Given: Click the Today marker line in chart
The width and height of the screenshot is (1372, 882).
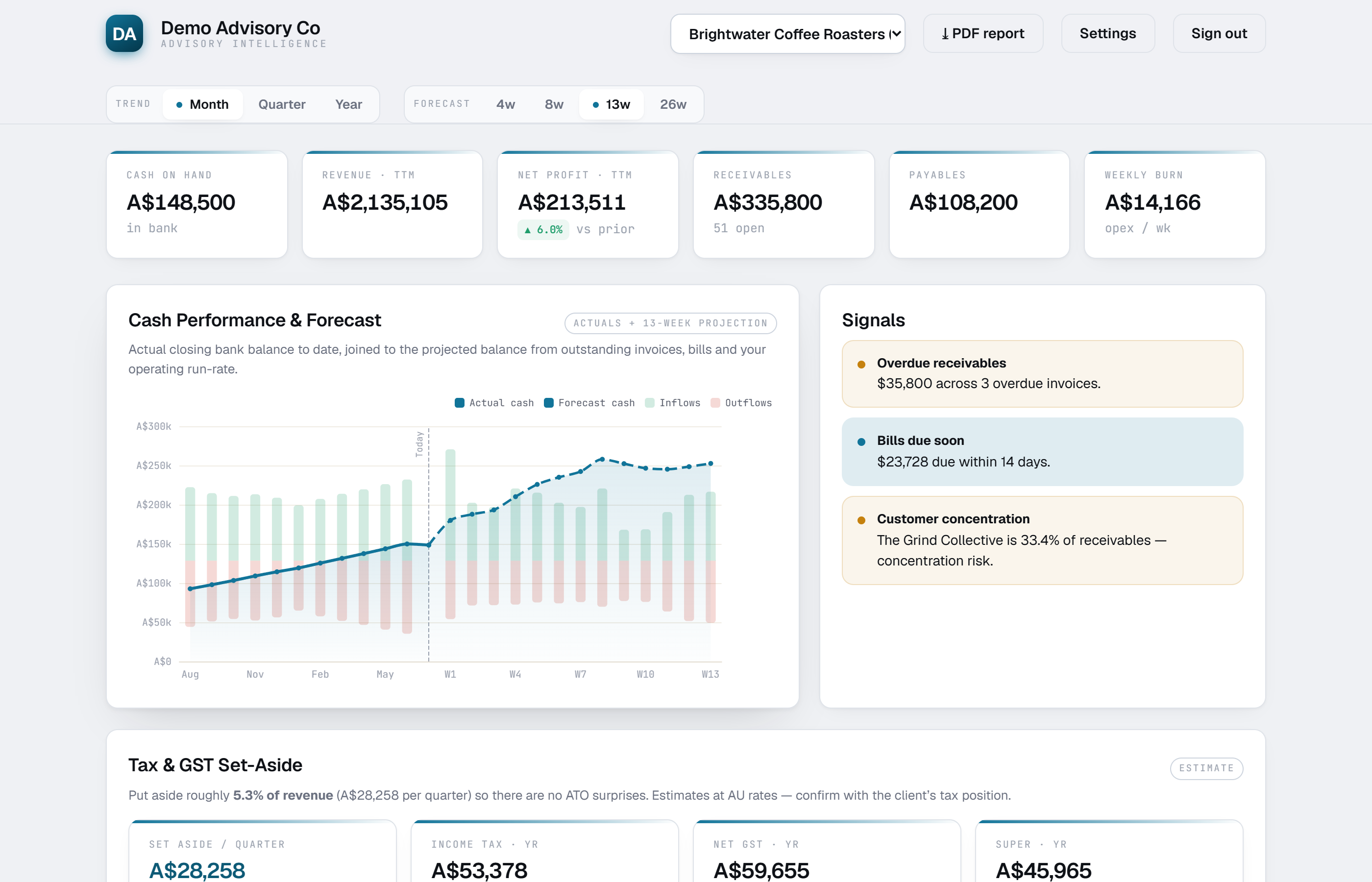Looking at the screenshot, I should [x=429, y=544].
